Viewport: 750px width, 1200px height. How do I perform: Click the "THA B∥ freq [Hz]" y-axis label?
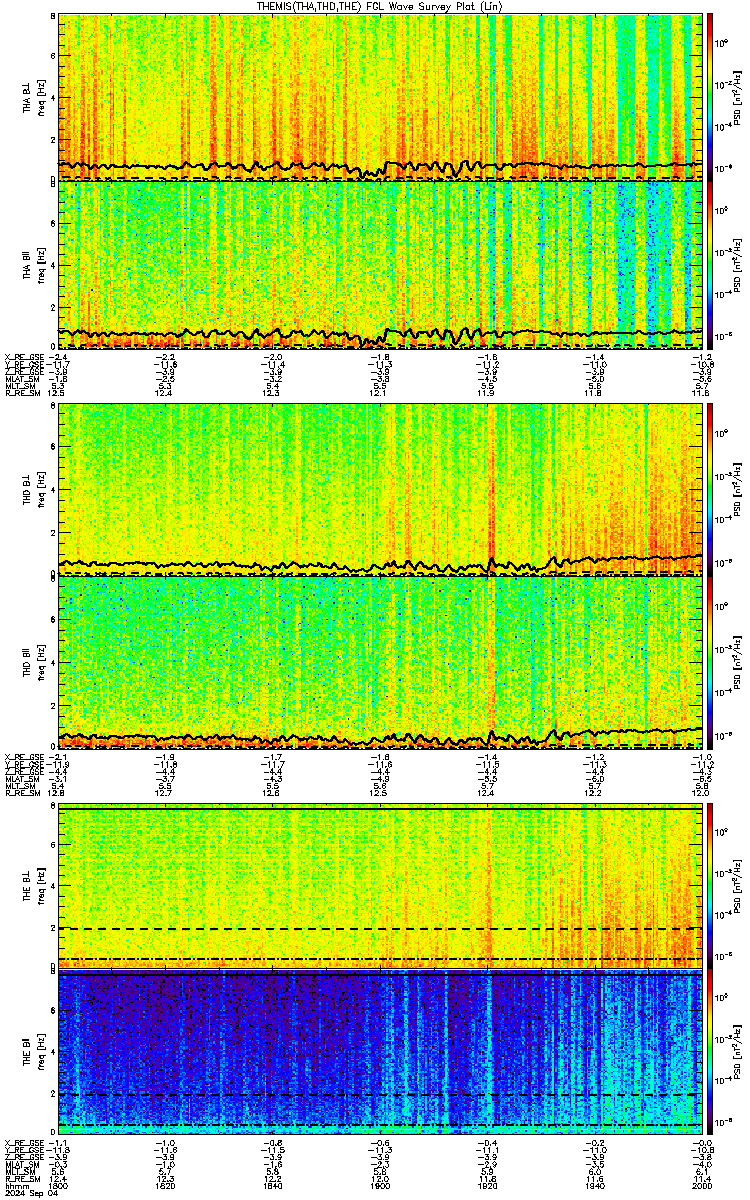pyautogui.click(x=35, y=264)
